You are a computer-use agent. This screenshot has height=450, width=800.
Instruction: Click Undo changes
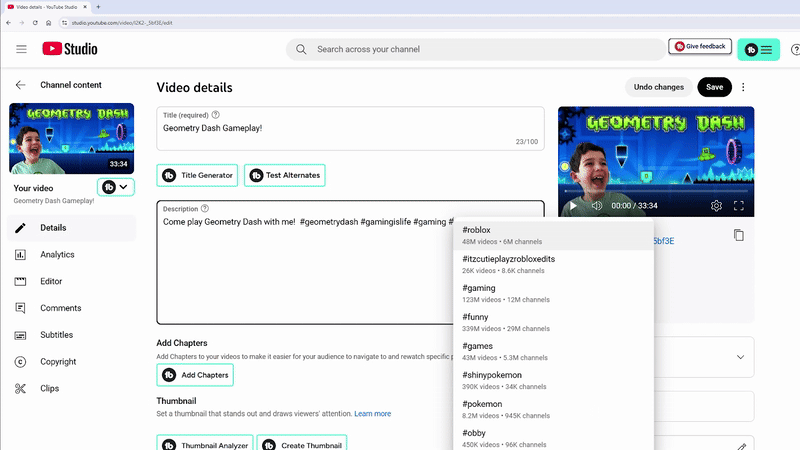(659, 87)
